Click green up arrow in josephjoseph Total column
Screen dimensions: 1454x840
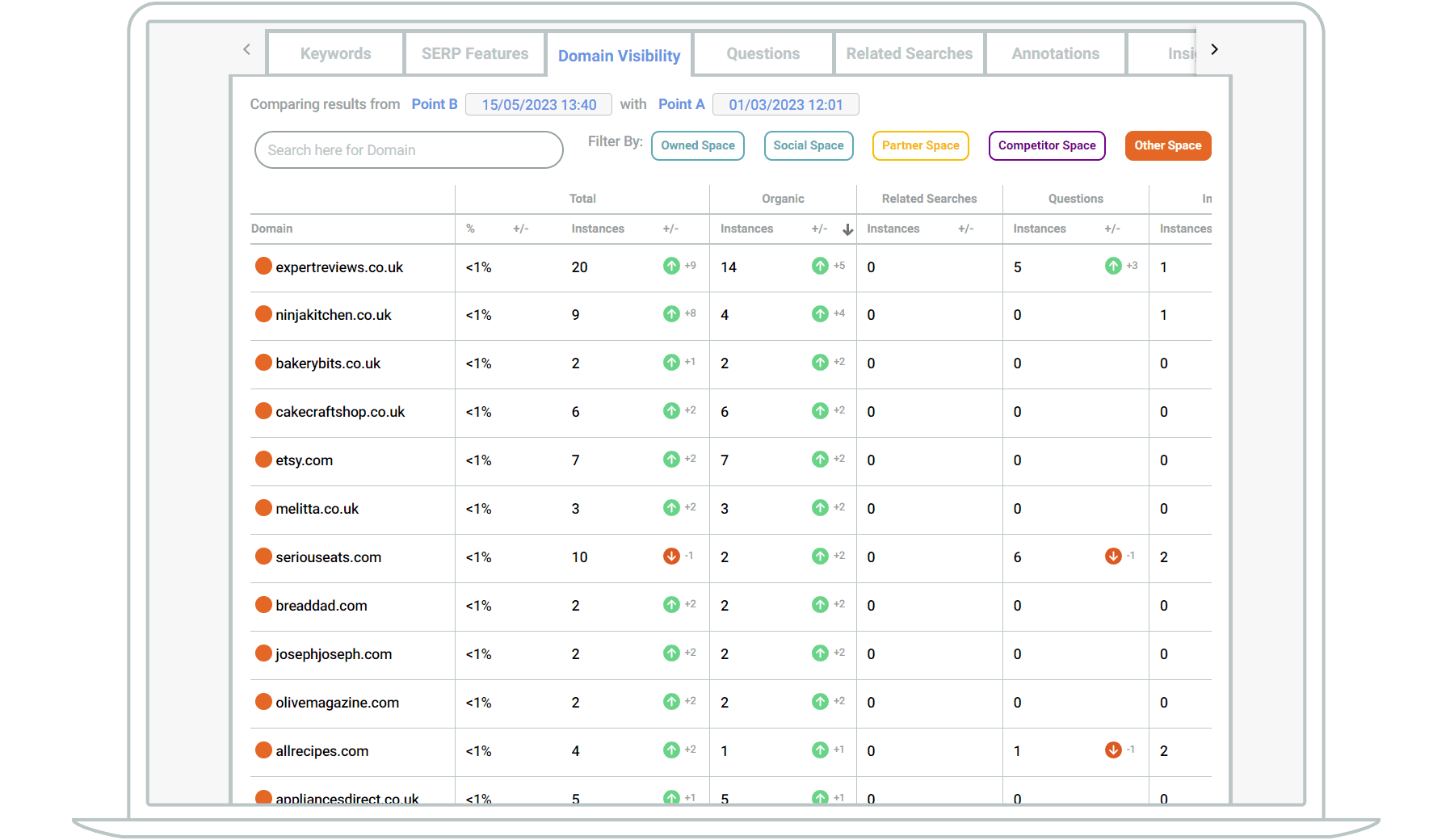671,653
